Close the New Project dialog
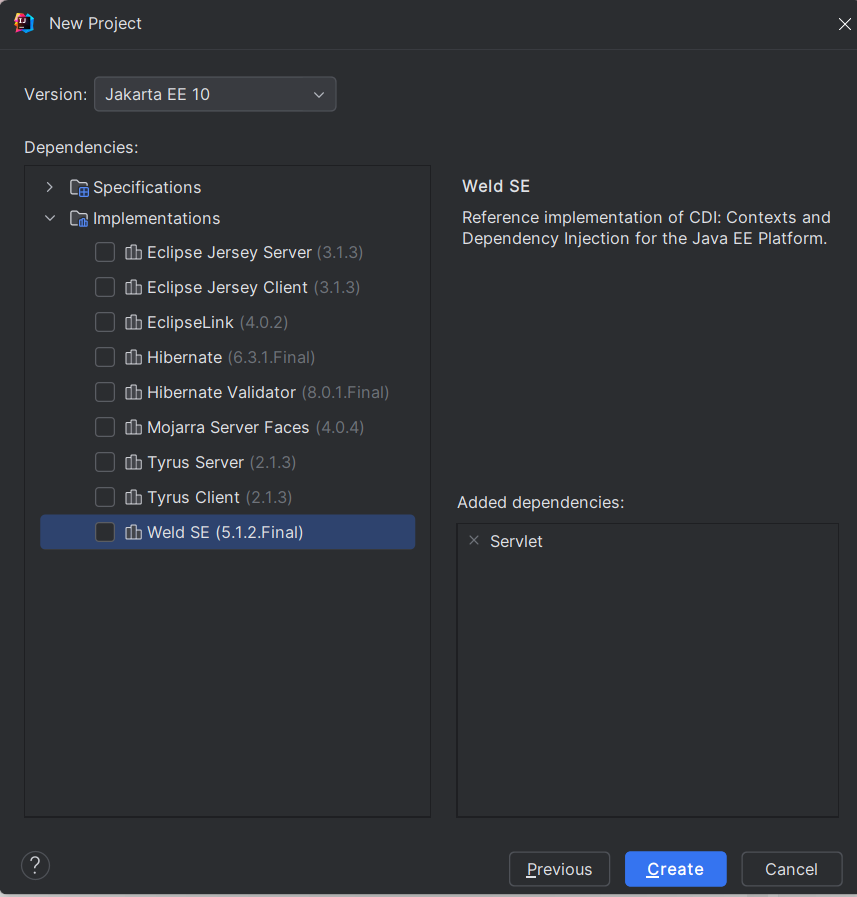Screen dimensions: 857x897 click(x=844, y=24)
